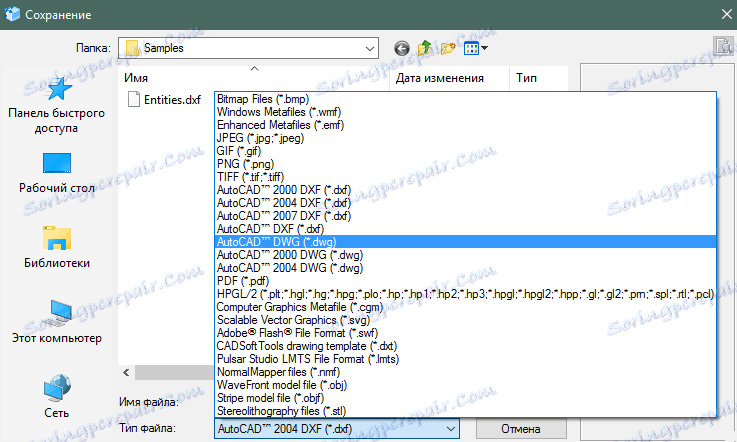Click the preview icon at top right
Screen dimensions: 737x442
pos(724,46)
